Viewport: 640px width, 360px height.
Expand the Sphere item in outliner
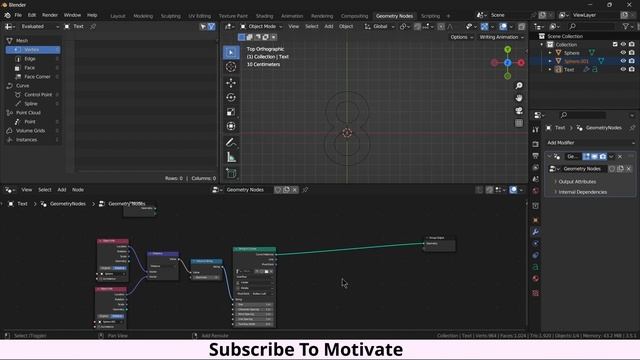point(550,53)
